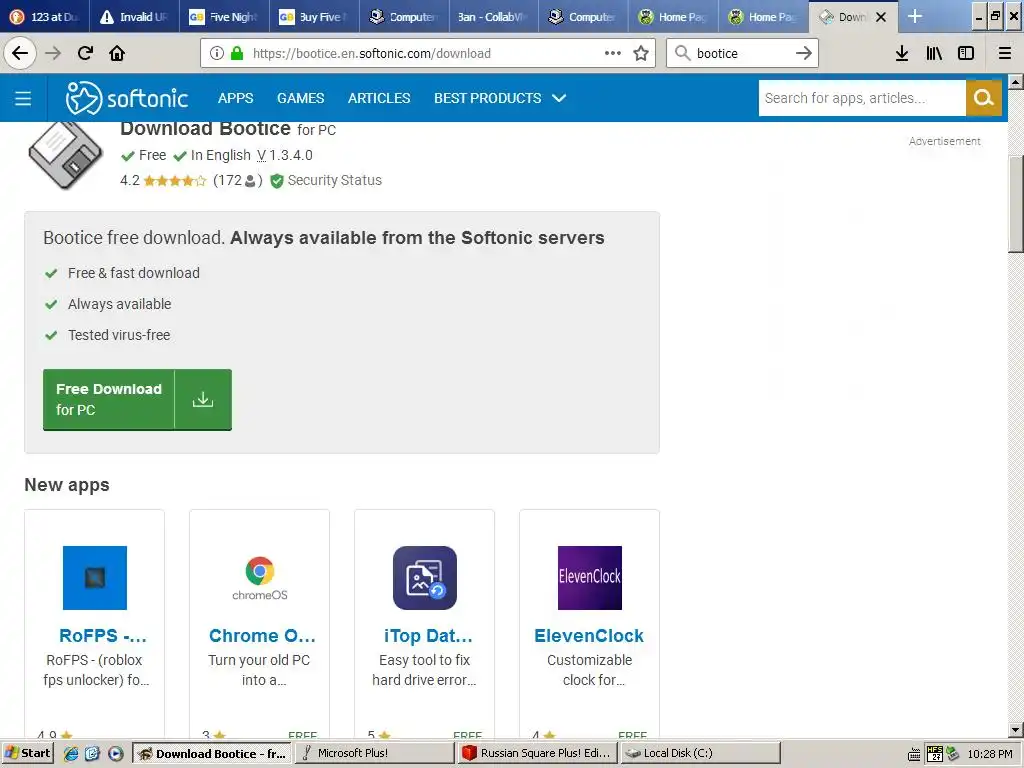Open the ElevenClock title link
Screen dimensions: 1024x768
[589, 635]
